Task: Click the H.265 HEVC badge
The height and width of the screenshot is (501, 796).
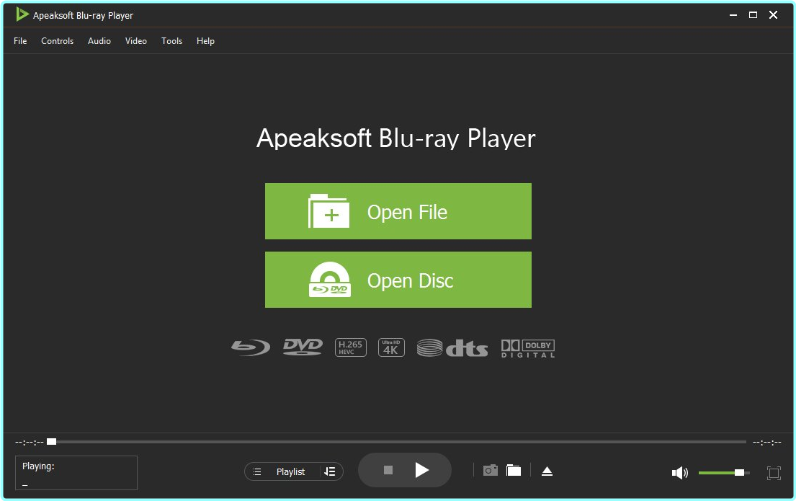Action: [x=351, y=348]
